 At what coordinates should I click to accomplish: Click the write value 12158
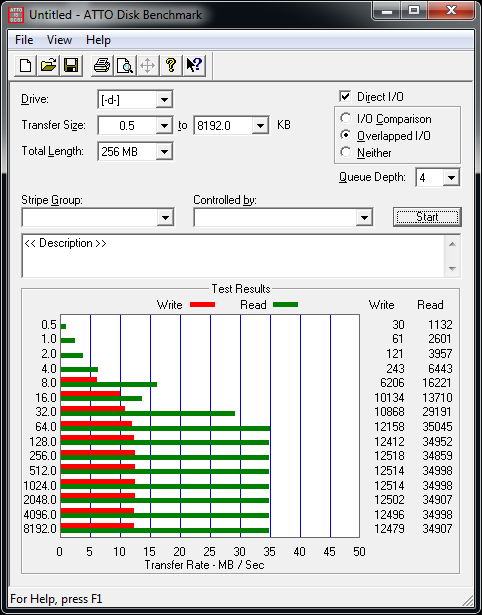[x=389, y=427]
